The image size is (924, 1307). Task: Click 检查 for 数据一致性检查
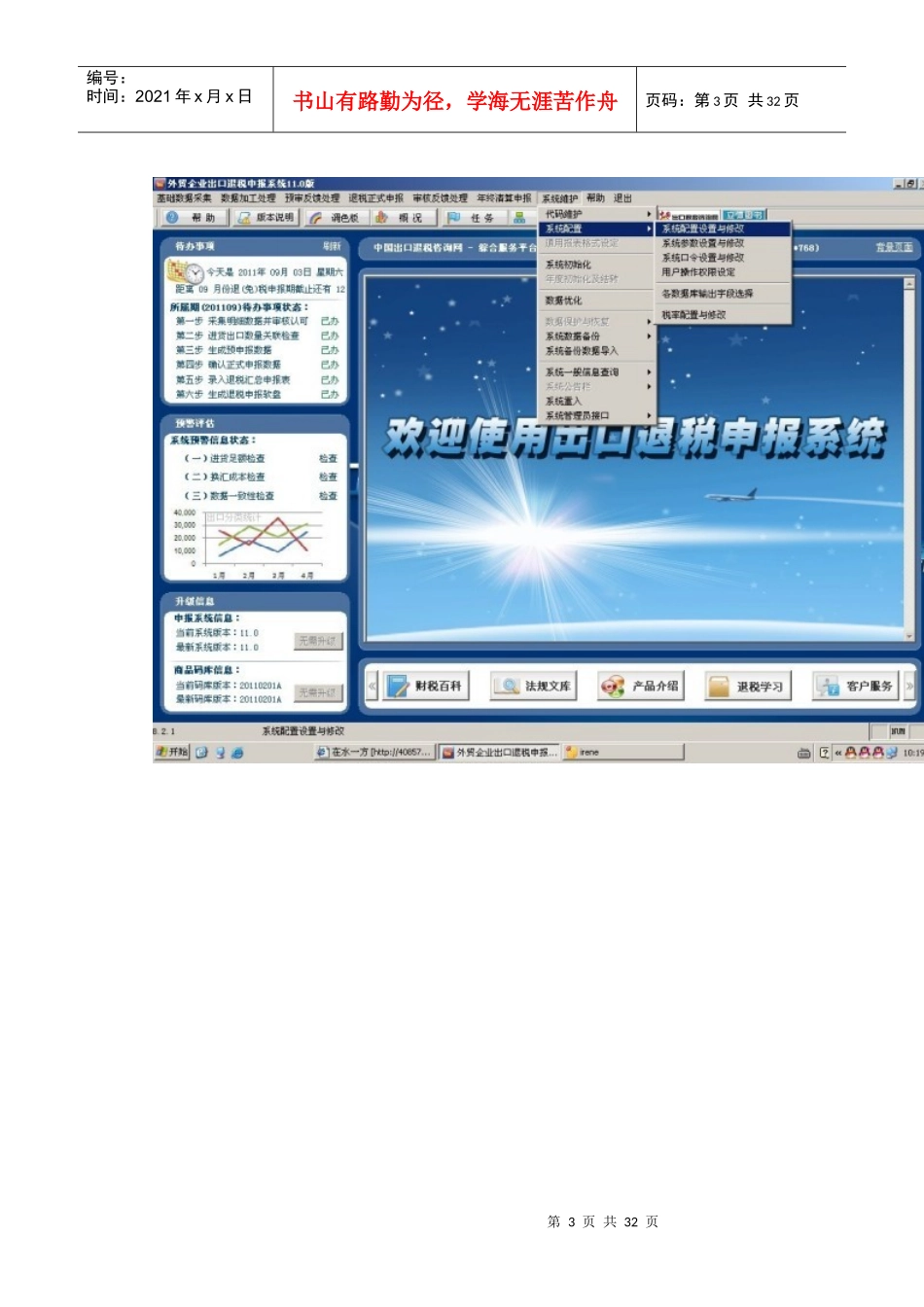(329, 496)
